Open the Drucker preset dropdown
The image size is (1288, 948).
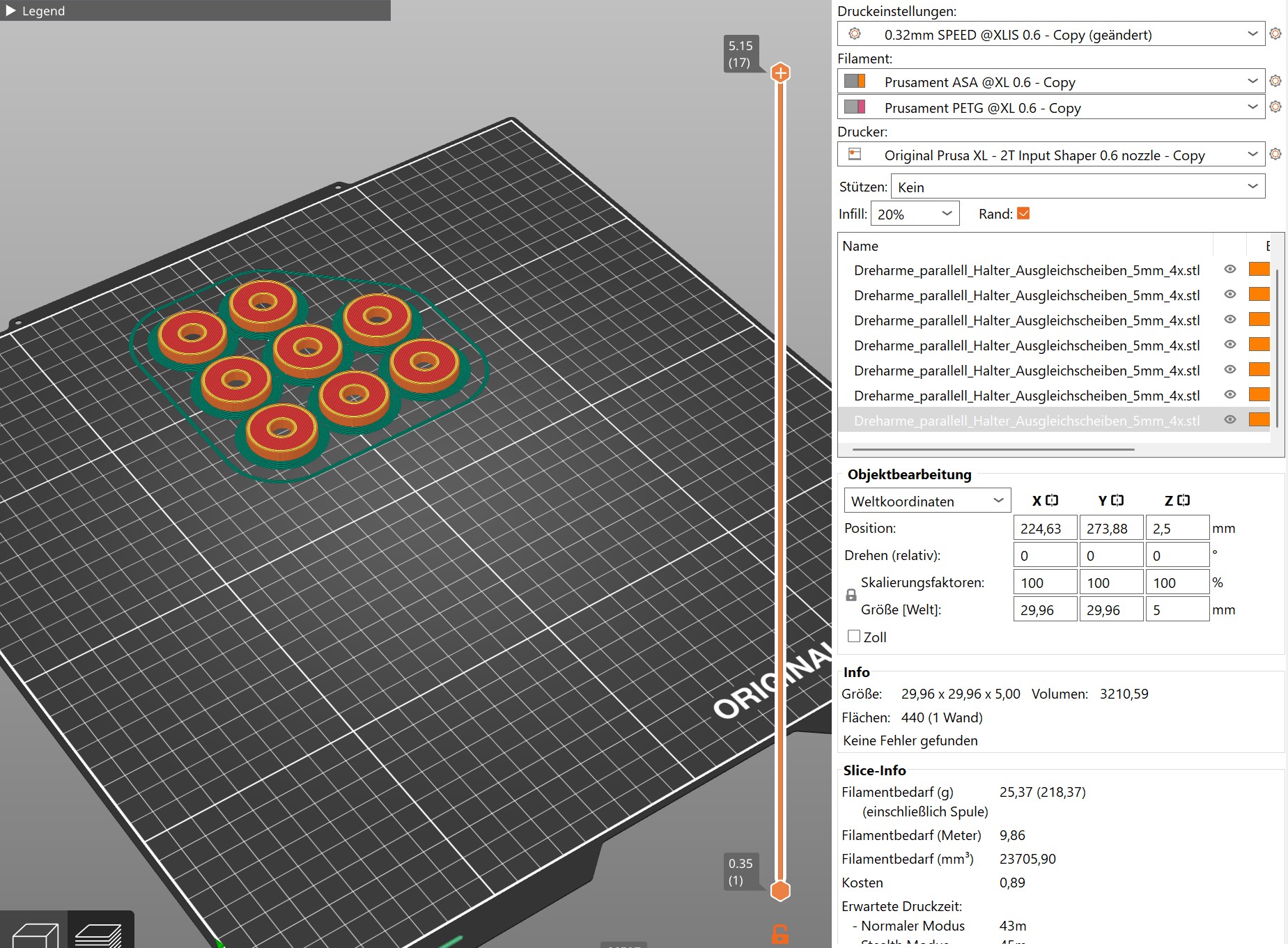pyautogui.click(x=1050, y=155)
